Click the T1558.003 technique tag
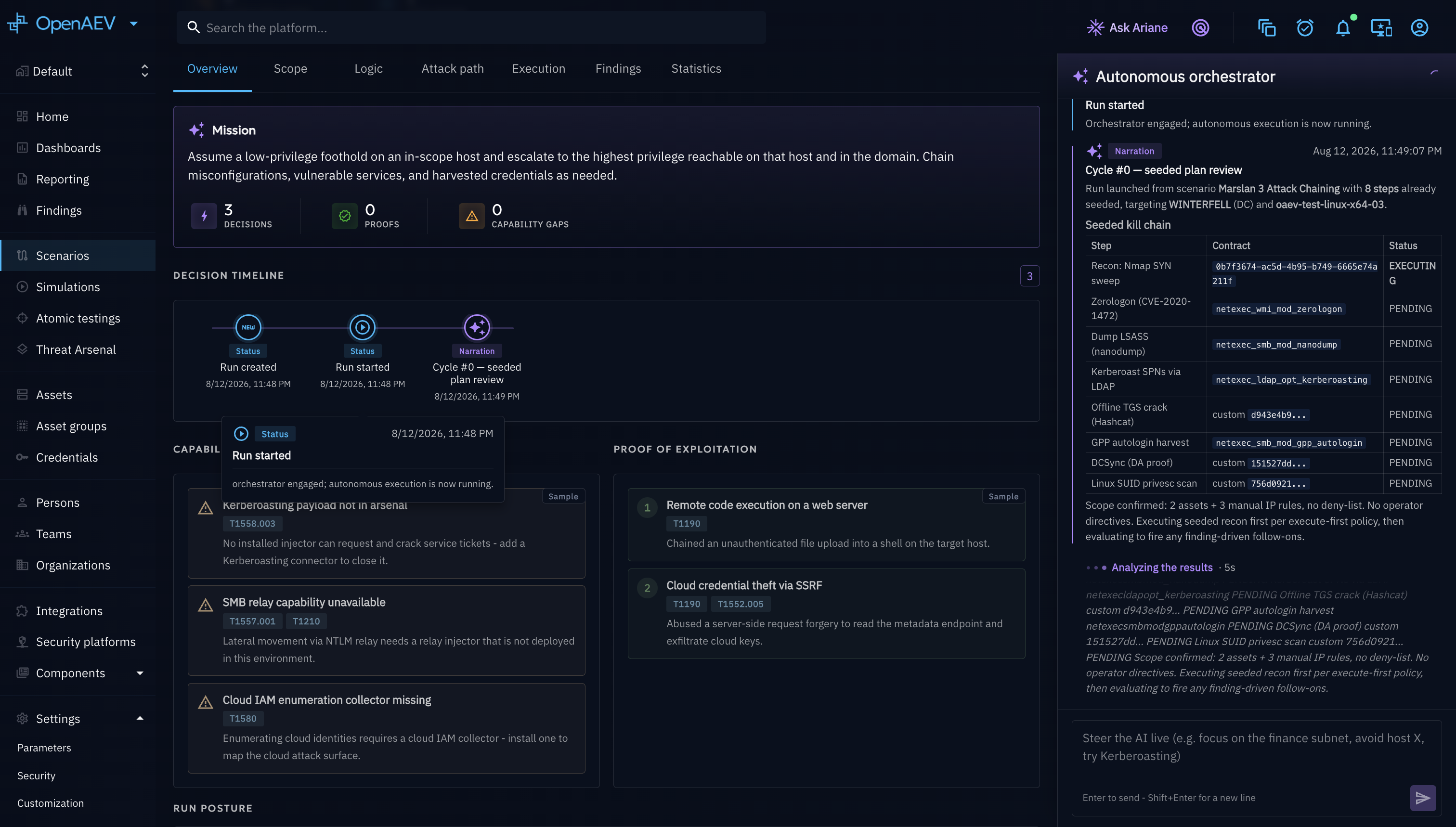The width and height of the screenshot is (1456, 827). [x=252, y=524]
